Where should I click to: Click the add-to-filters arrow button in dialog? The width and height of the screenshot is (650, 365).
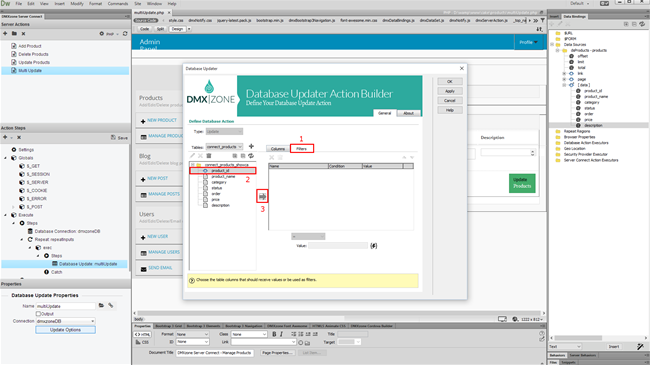point(262,196)
